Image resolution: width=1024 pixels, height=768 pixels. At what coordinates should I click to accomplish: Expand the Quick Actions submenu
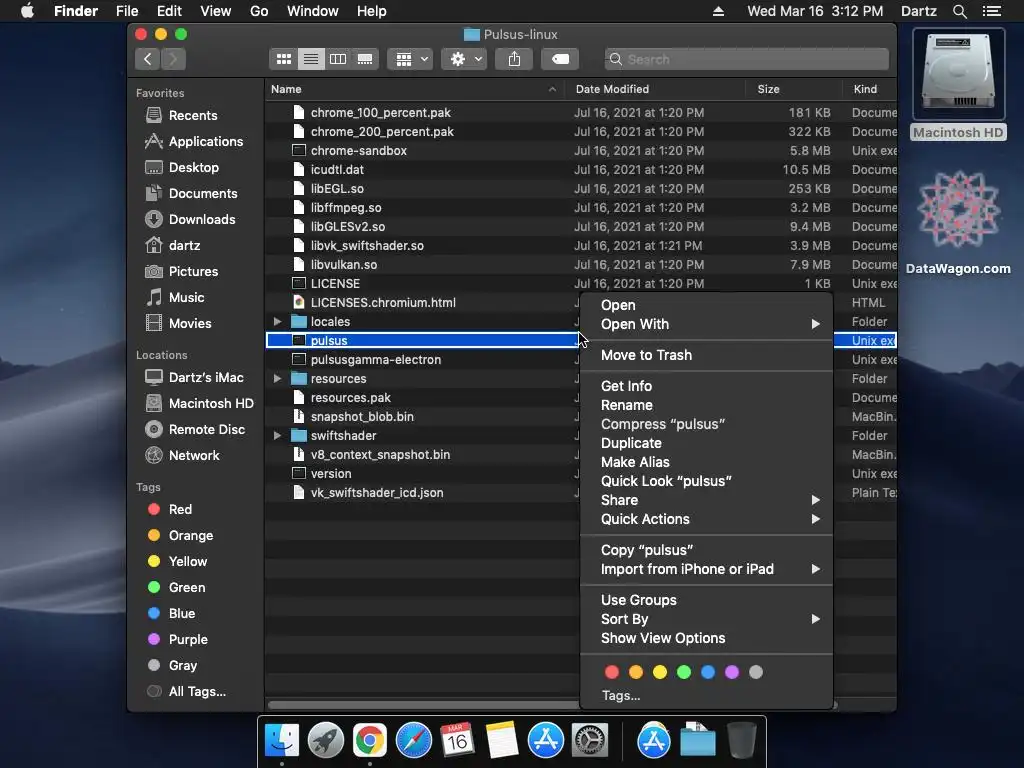coord(707,519)
